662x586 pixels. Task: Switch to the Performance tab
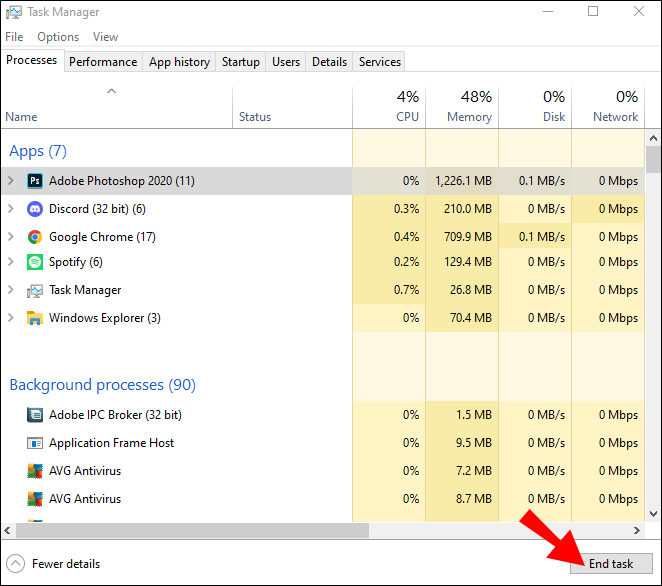click(x=103, y=62)
